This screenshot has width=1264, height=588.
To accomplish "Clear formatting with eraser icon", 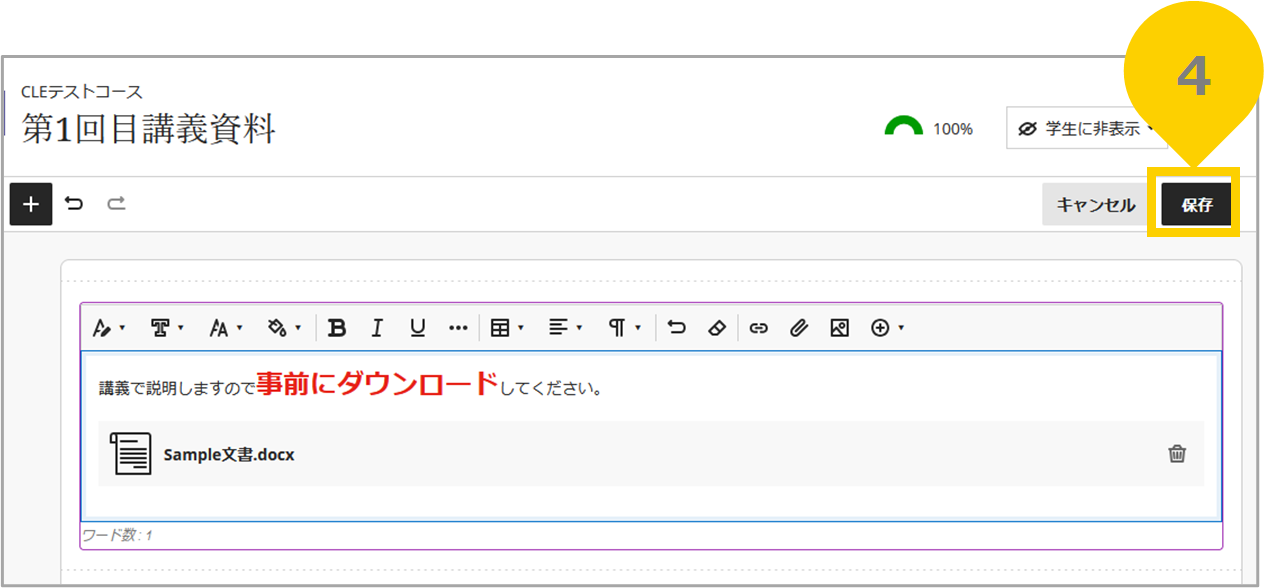I will pos(716,328).
